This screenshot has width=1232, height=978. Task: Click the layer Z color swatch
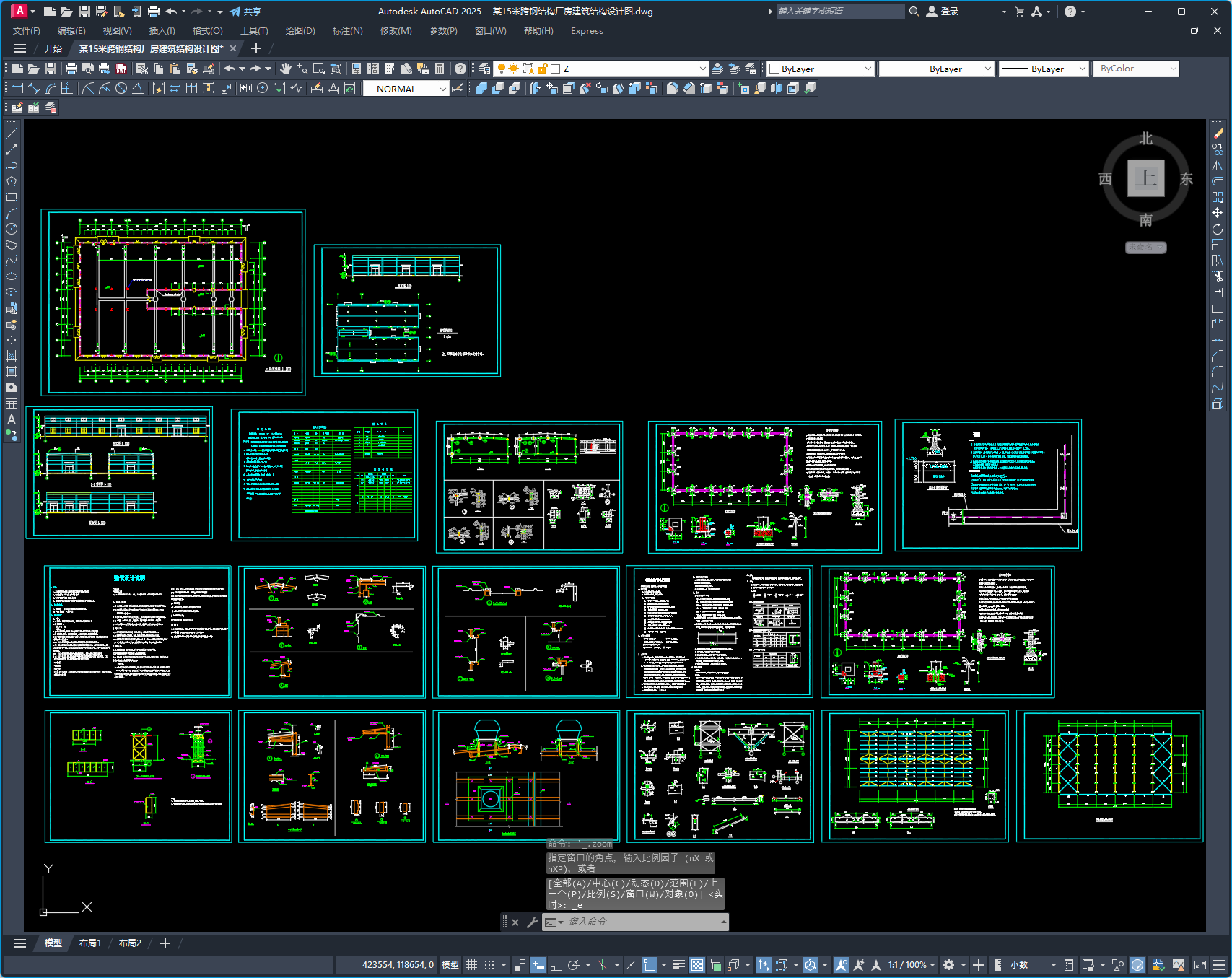[555, 69]
